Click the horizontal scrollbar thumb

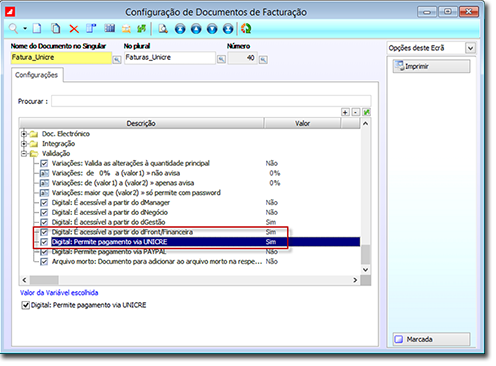pyautogui.click(x=44, y=280)
